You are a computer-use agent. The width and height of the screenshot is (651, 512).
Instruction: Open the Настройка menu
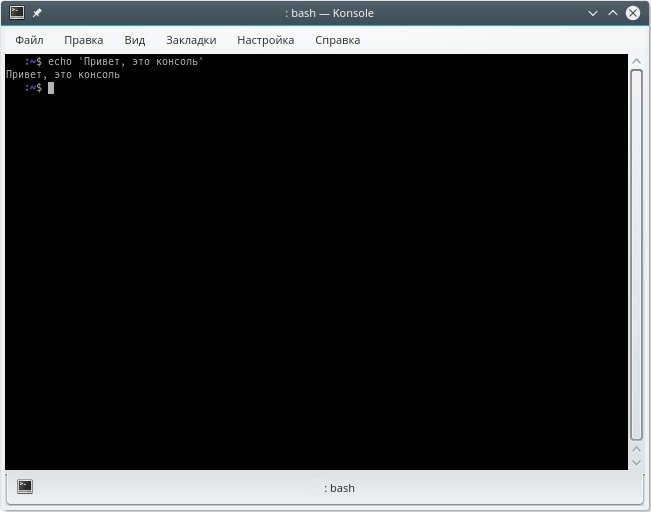265,40
